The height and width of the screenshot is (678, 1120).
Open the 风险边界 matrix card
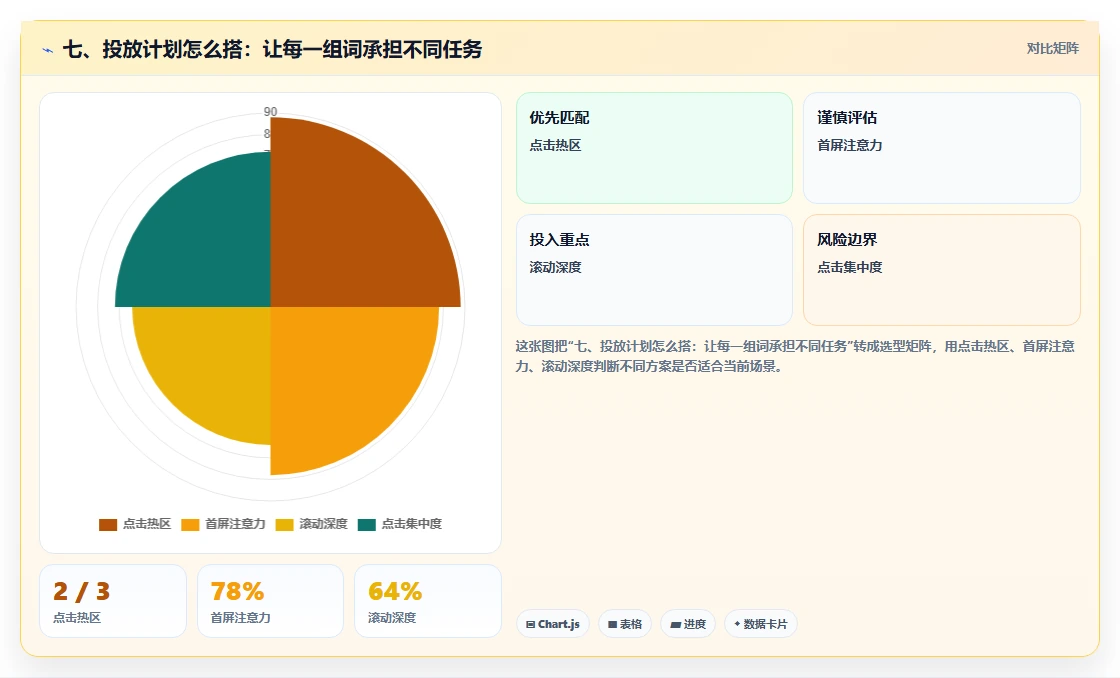(x=941, y=270)
